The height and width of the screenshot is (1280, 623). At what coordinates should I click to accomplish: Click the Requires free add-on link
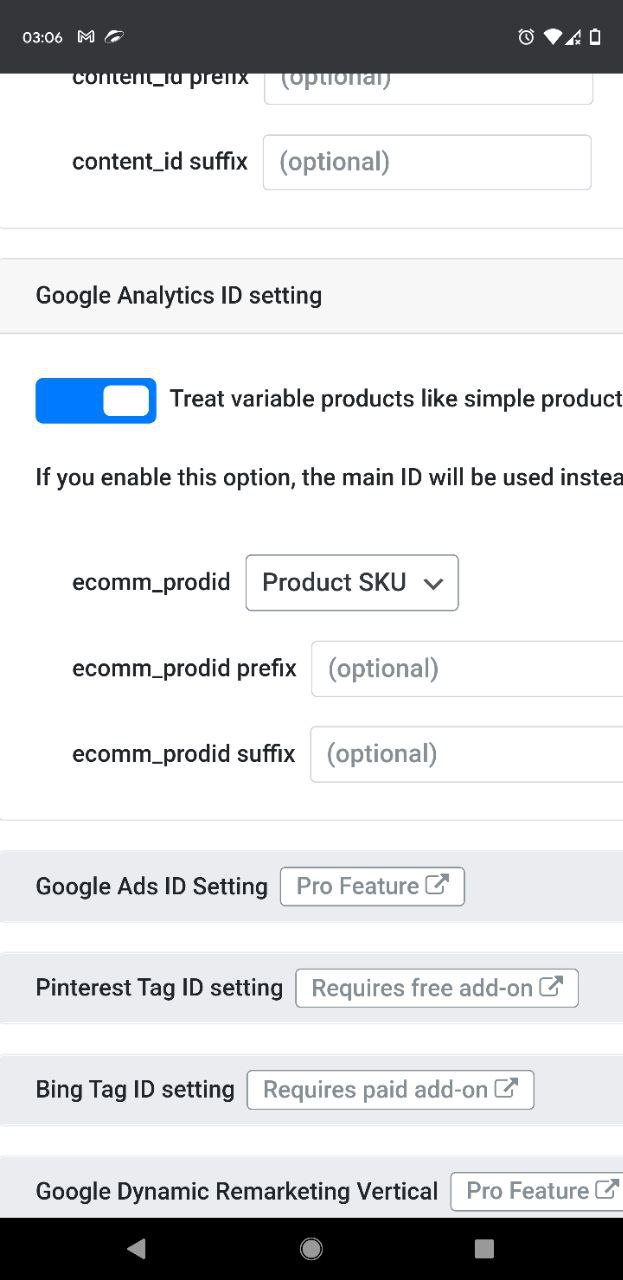pyautogui.click(x=437, y=988)
